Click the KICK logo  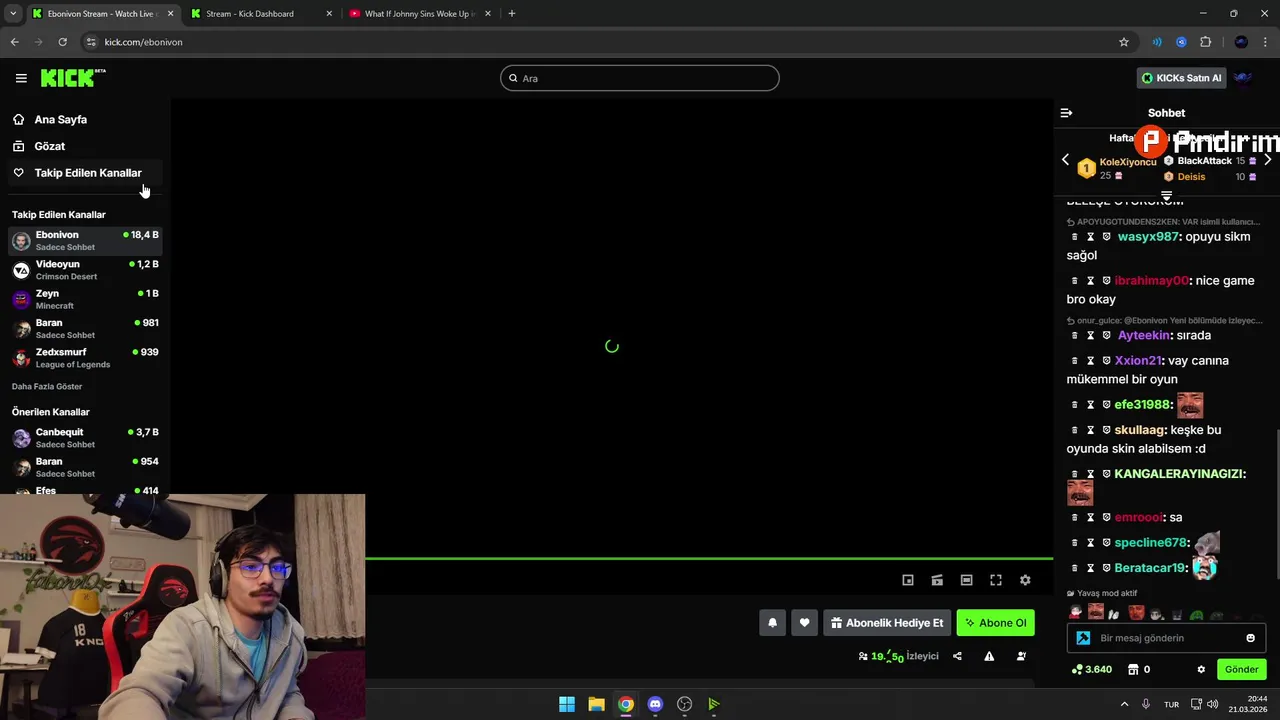click(73, 78)
